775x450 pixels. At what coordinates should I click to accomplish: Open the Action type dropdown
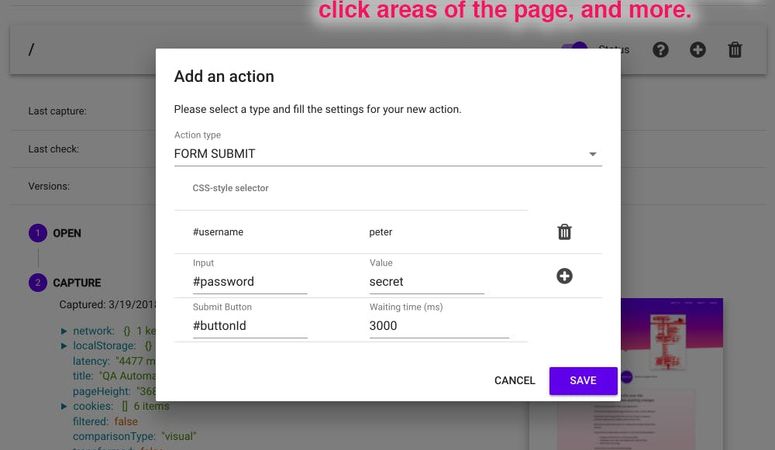point(388,154)
